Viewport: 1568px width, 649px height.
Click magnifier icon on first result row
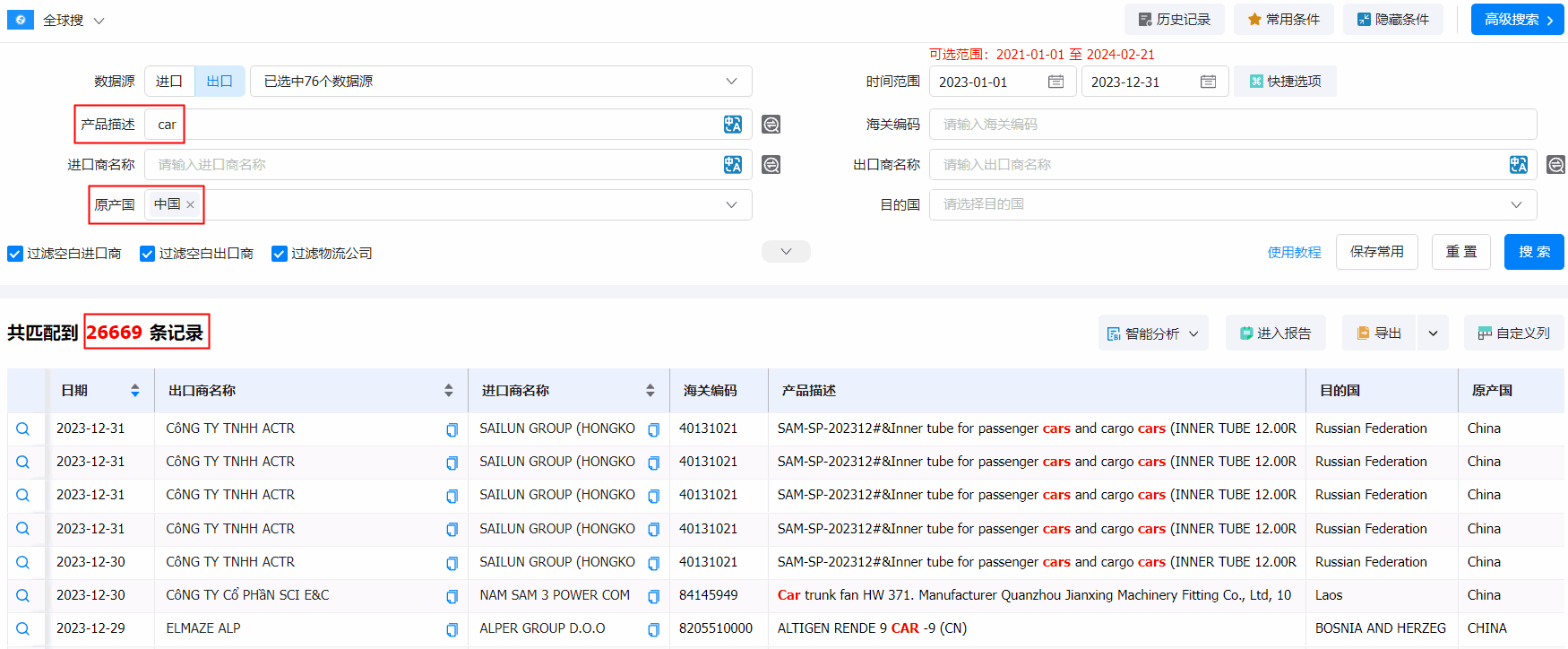[x=23, y=429]
